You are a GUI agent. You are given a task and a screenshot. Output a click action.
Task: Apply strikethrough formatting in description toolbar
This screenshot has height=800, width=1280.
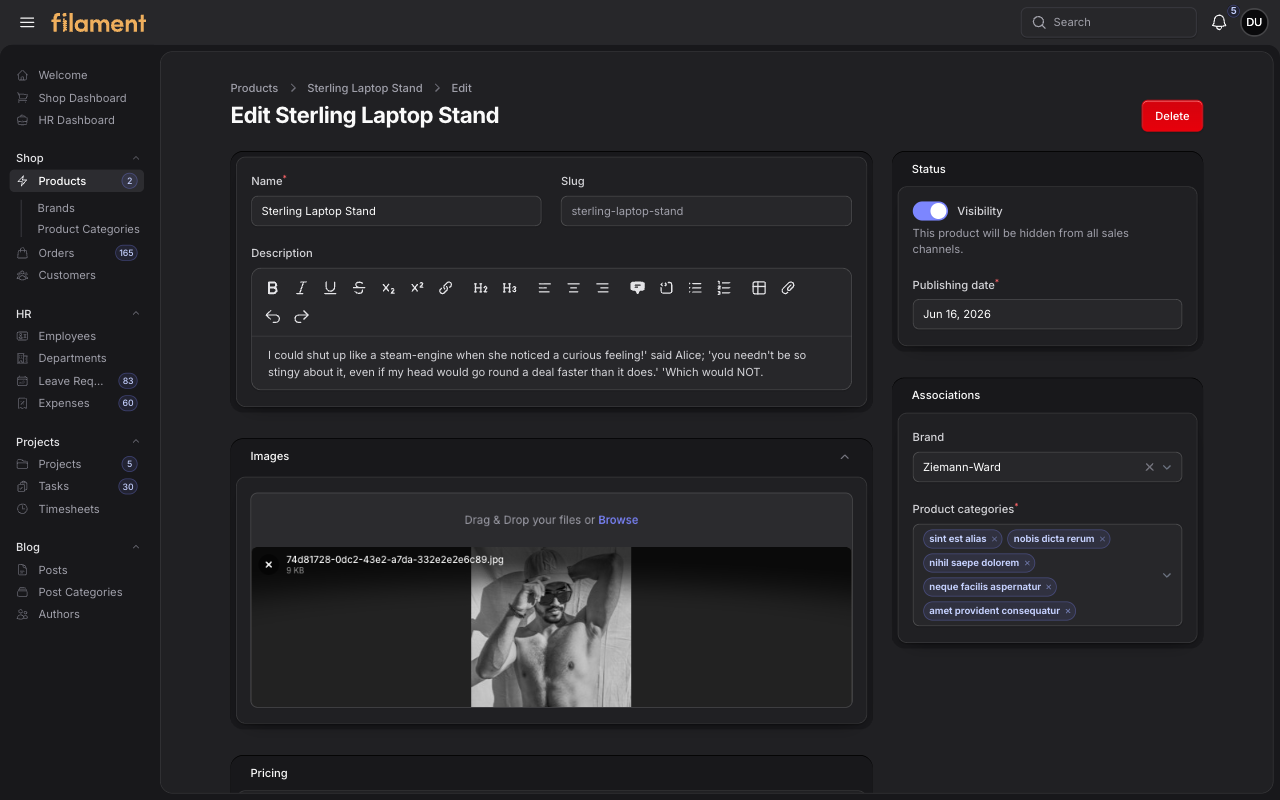tap(359, 288)
